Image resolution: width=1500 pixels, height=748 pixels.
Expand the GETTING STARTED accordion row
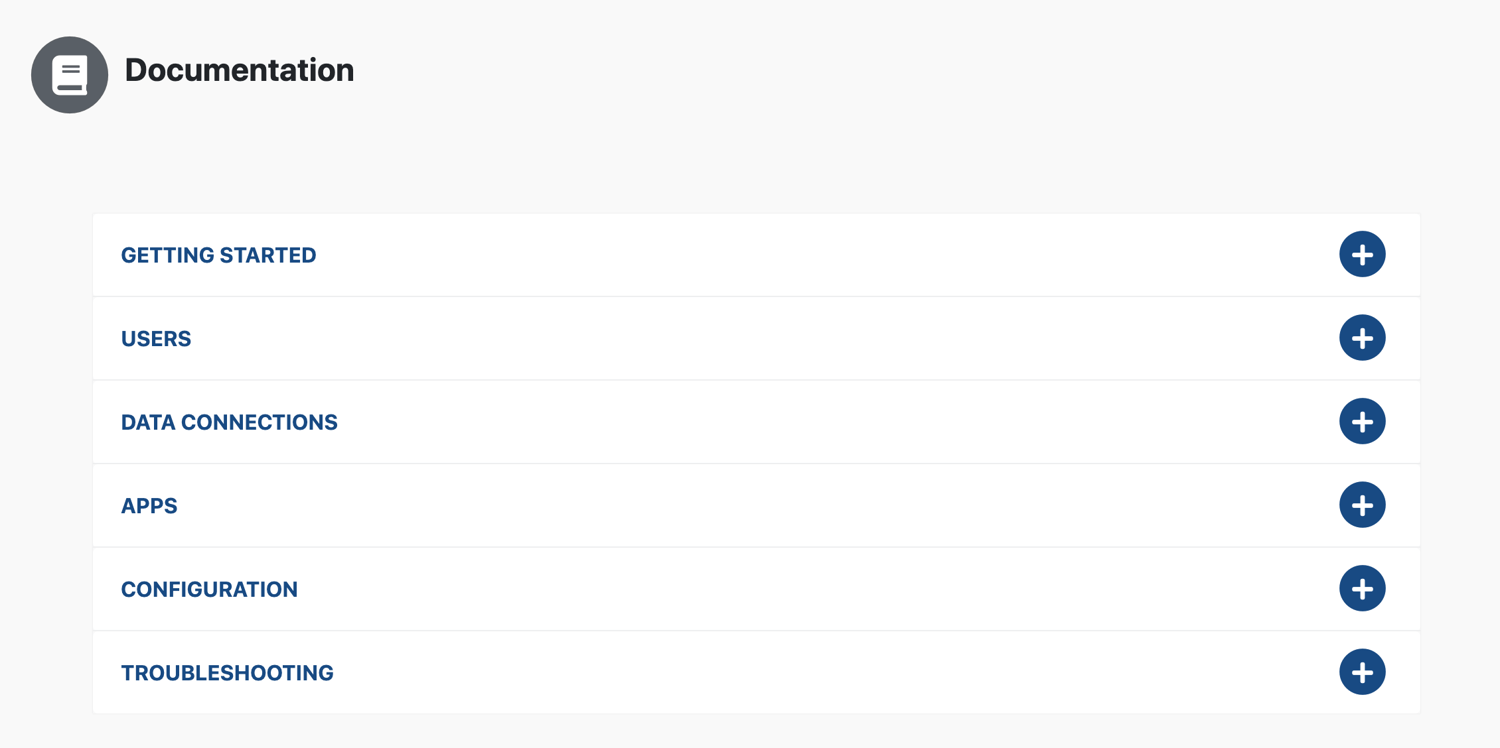756,255
